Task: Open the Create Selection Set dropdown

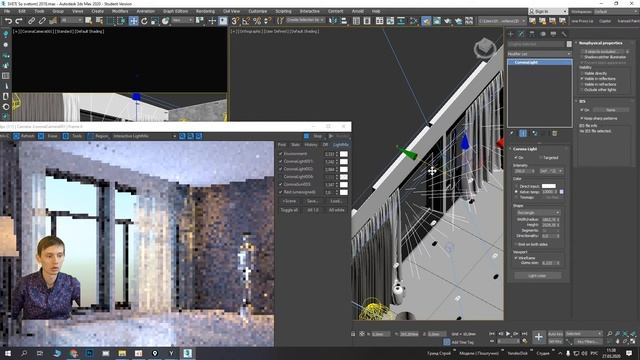Action: [305, 20]
